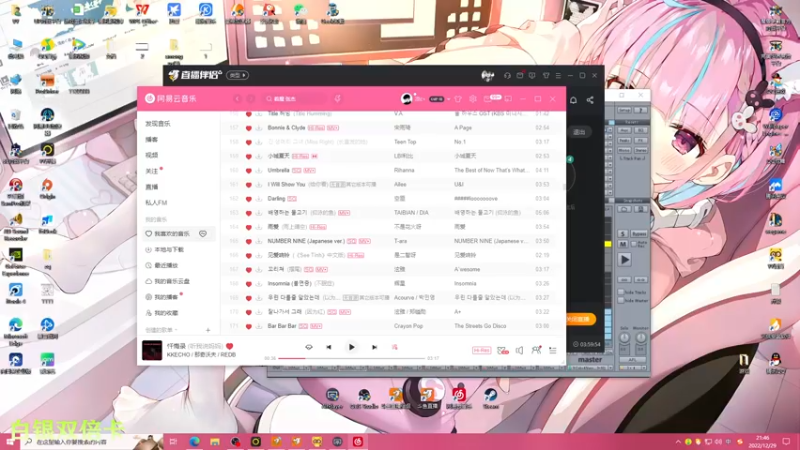The image size is (800, 450).
Task: Toggle heart on the currently playing song
Action: 230,346
